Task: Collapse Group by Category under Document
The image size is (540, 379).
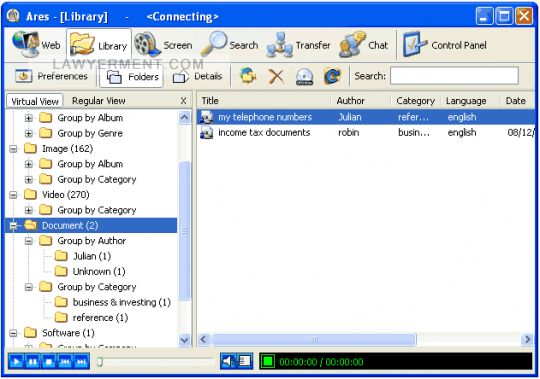Action: point(29,287)
